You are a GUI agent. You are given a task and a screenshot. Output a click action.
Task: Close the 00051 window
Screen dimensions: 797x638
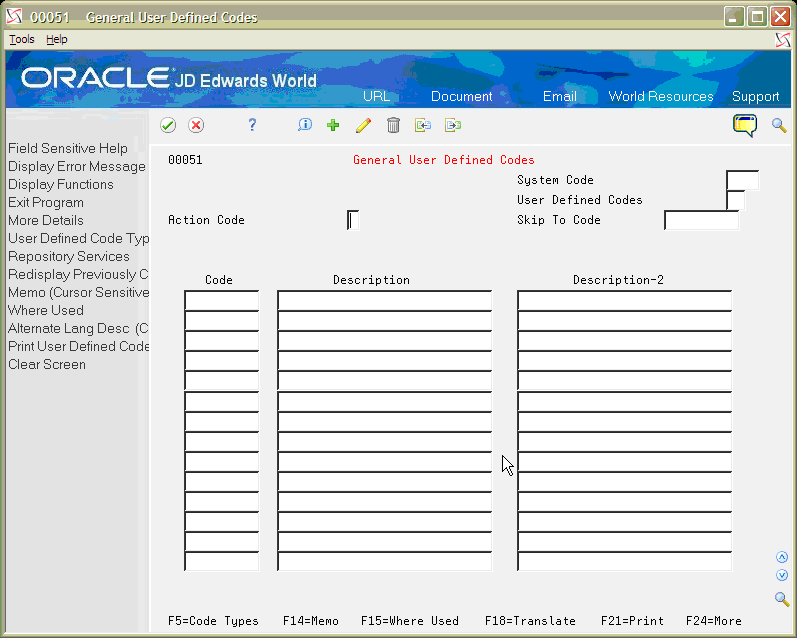[780, 17]
